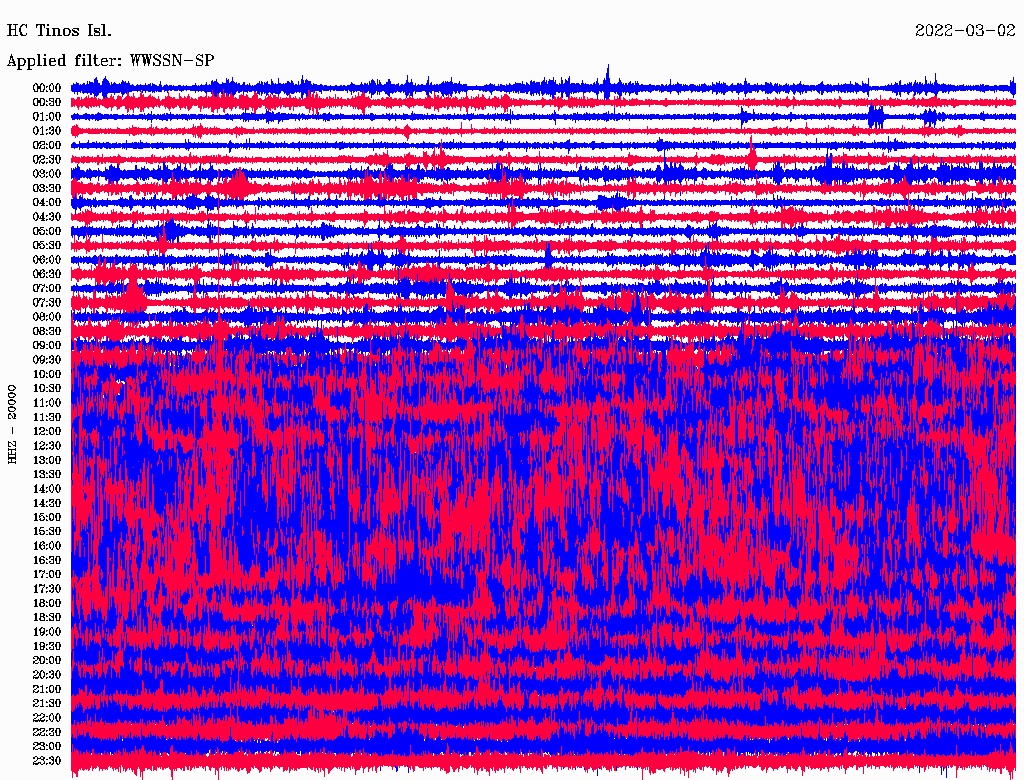Select the 18:00 time label

47,603
